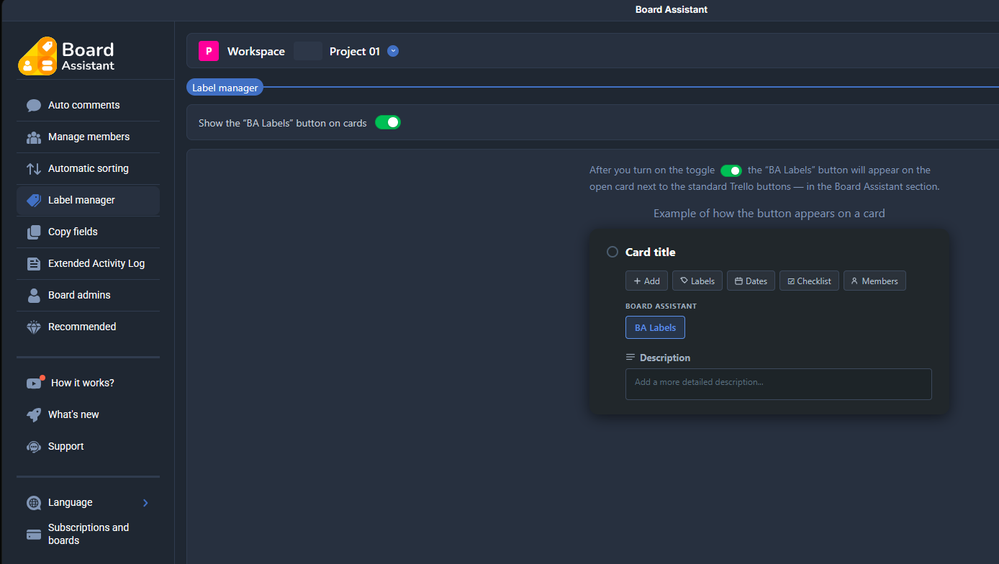The image size is (999, 564).
Task: Open Subscriptions and boards
Action: pyautogui.click(x=88, y=534)
